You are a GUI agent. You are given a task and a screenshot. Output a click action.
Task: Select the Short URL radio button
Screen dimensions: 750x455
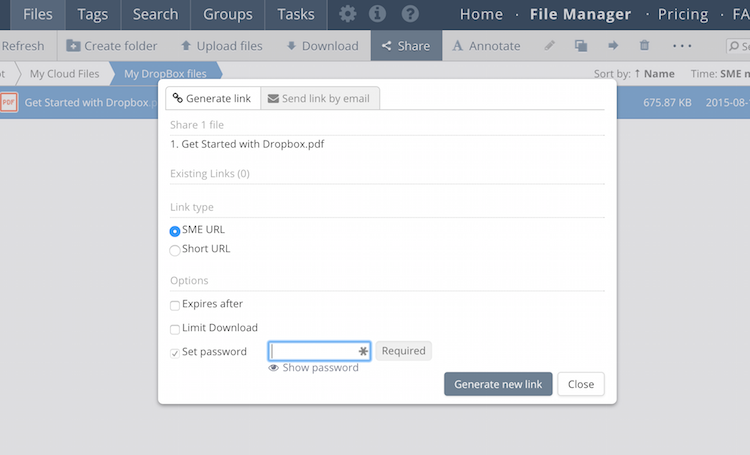[175, 250]
